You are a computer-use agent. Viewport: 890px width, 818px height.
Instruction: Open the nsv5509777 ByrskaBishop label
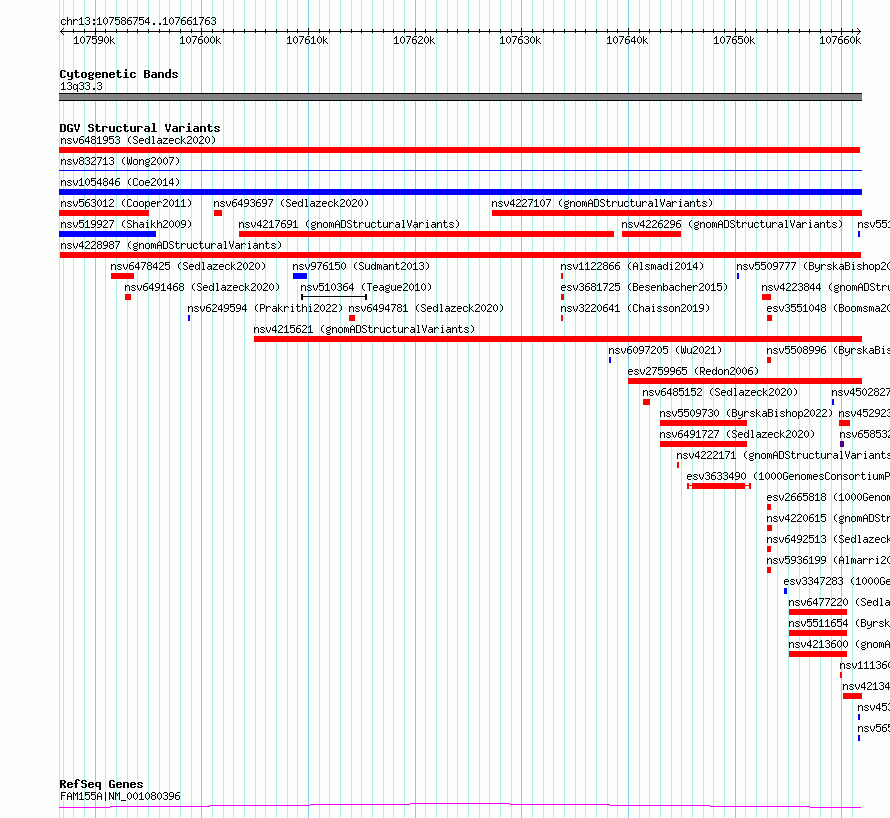[x=813, y=266]
